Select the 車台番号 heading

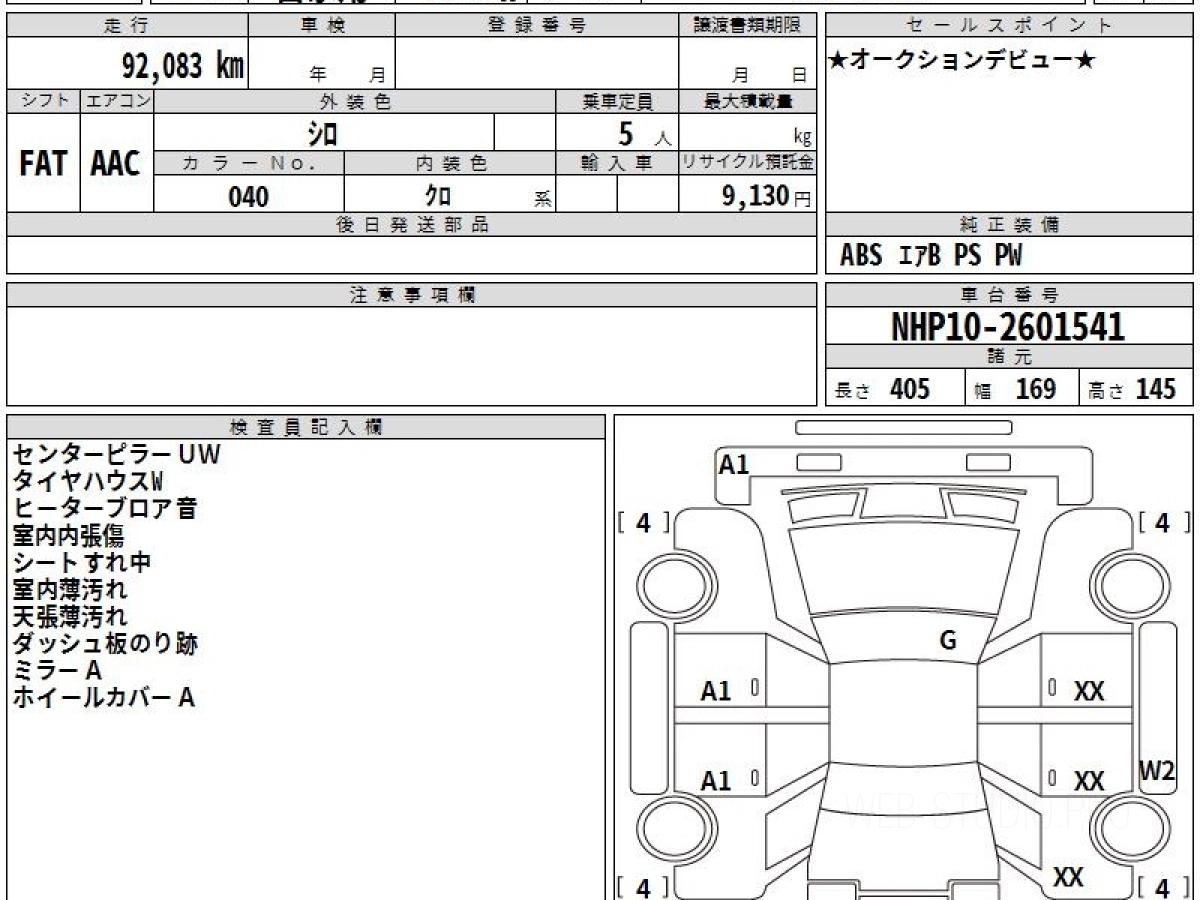pyautogui.click(x=1009, y=295)
